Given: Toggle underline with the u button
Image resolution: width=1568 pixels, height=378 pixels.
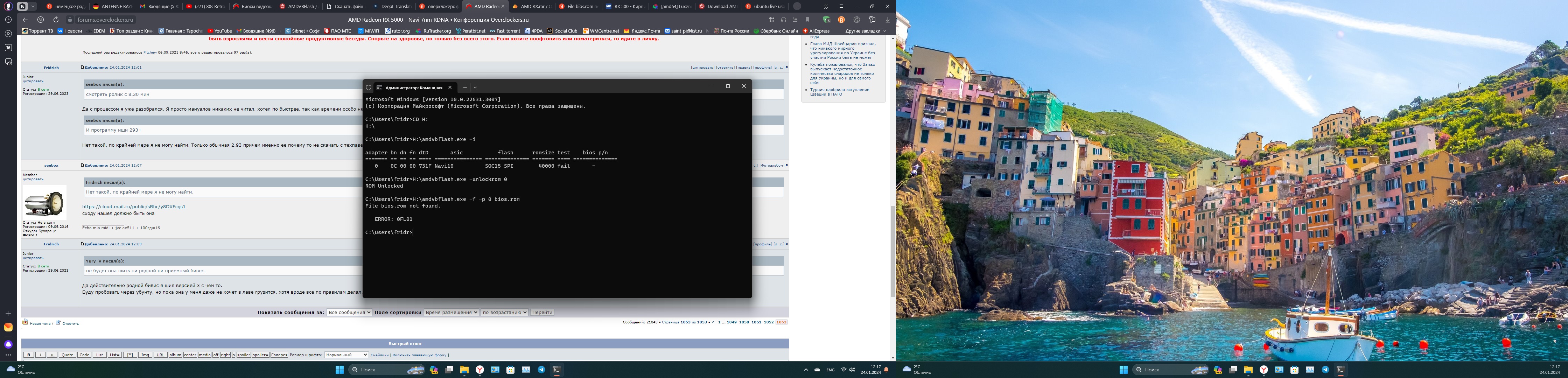Looking at the screenshot, I should point(52,355).
